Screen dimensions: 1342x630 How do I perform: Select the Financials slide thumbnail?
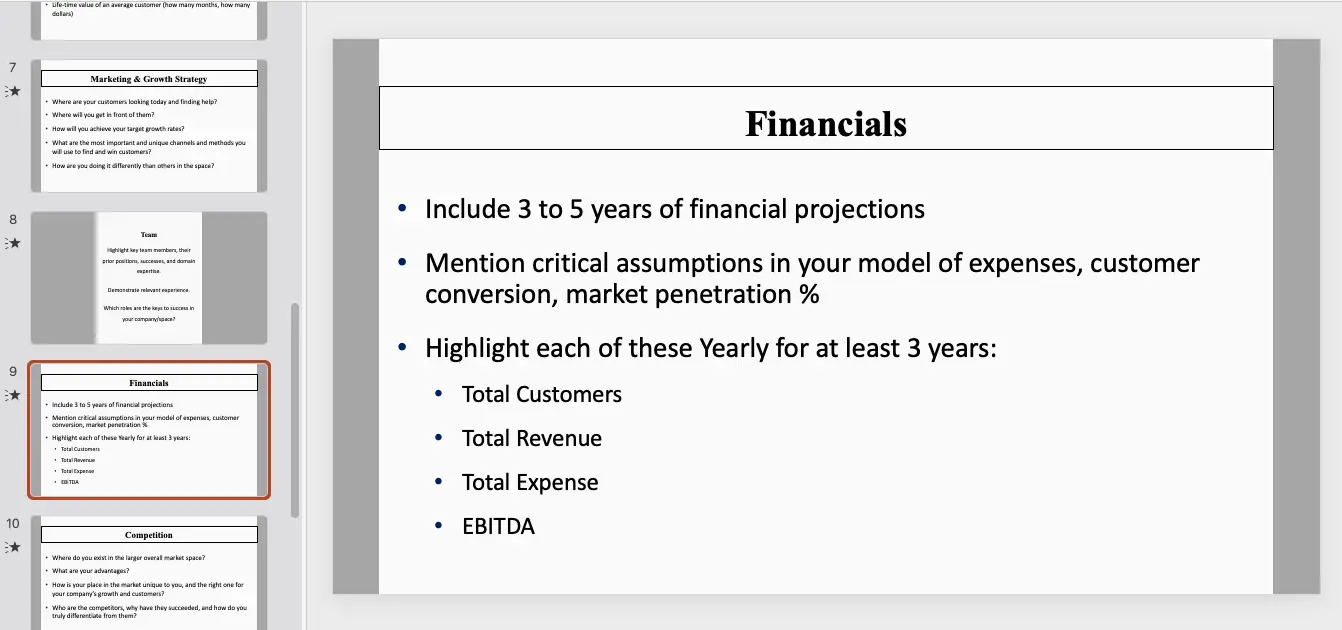coord(149,430)
